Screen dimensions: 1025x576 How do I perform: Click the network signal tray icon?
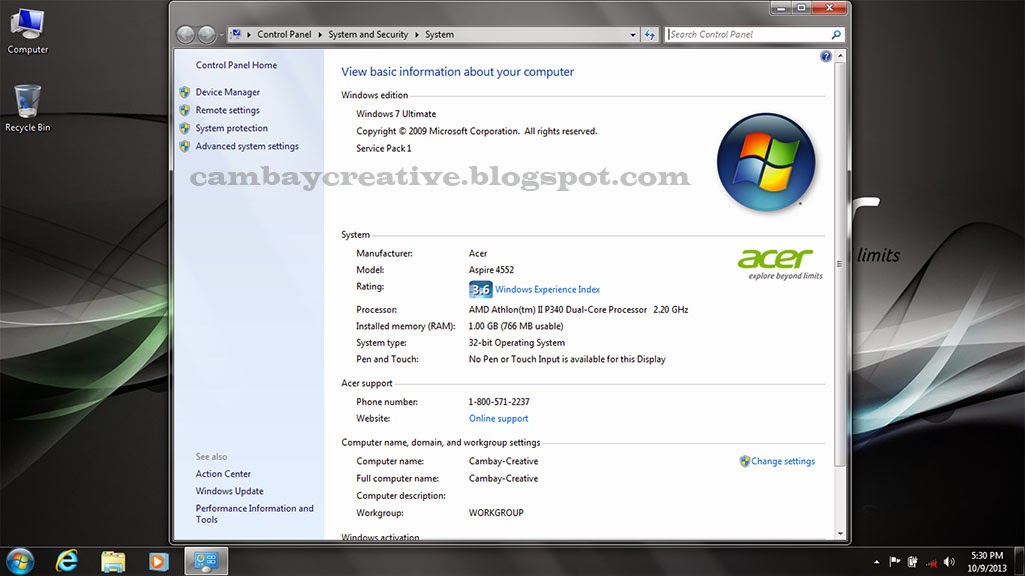(931, 562)
